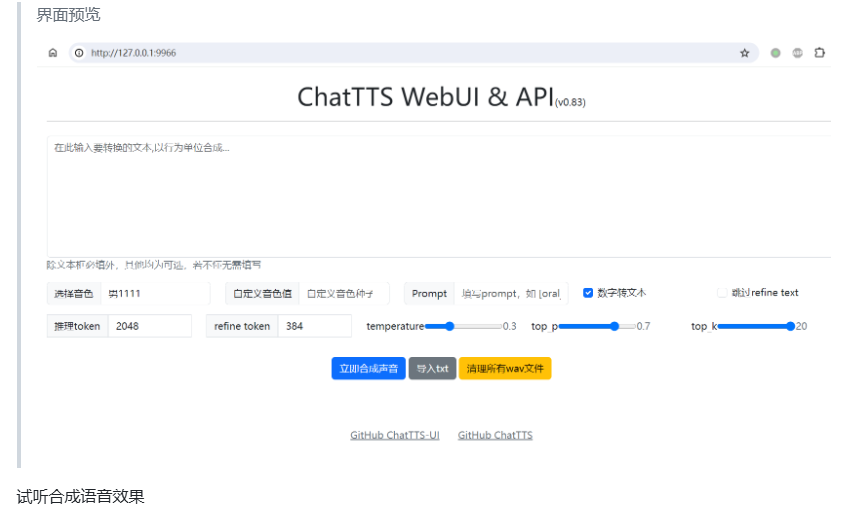Click the yellow 清理所有wav文件 button

[x=505, y=368]
